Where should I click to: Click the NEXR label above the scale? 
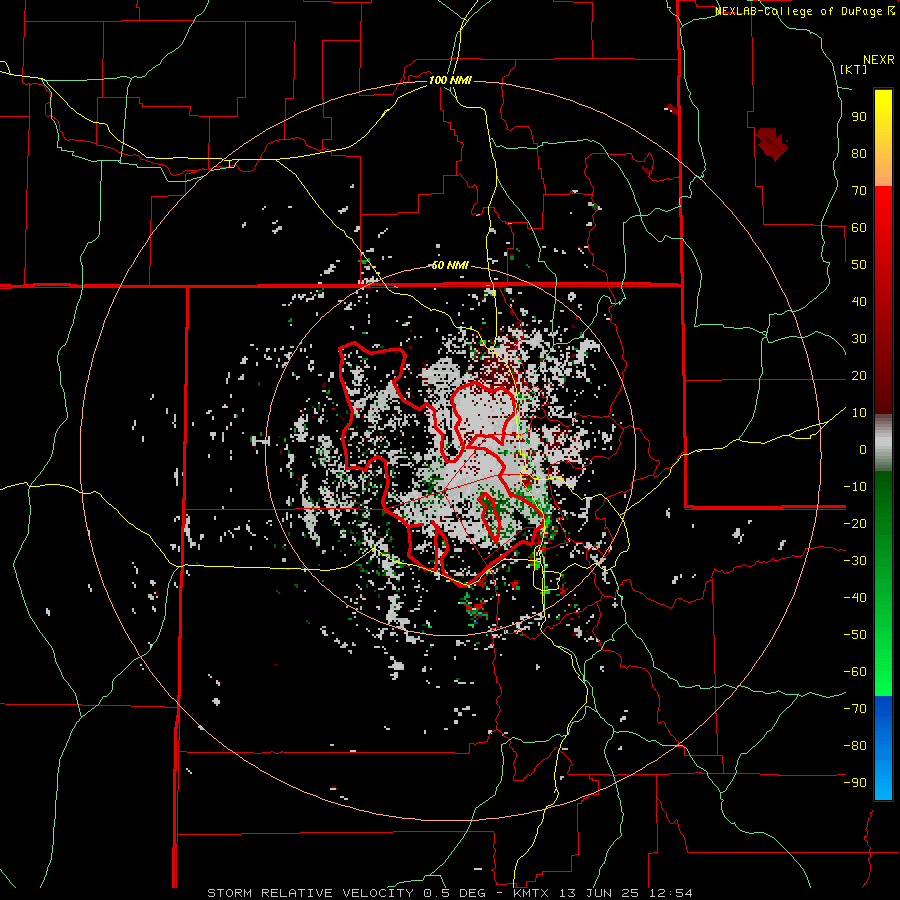879,60
